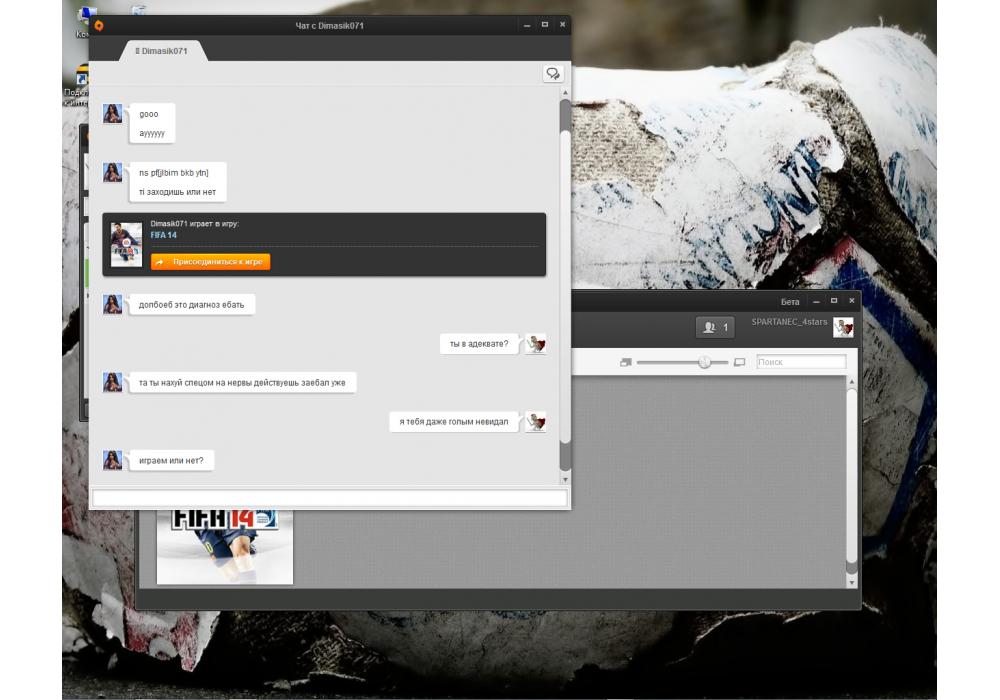This screenshot has width=1000, height=700.
Task: Click the Поиск search field
Action: click(801, 362)
